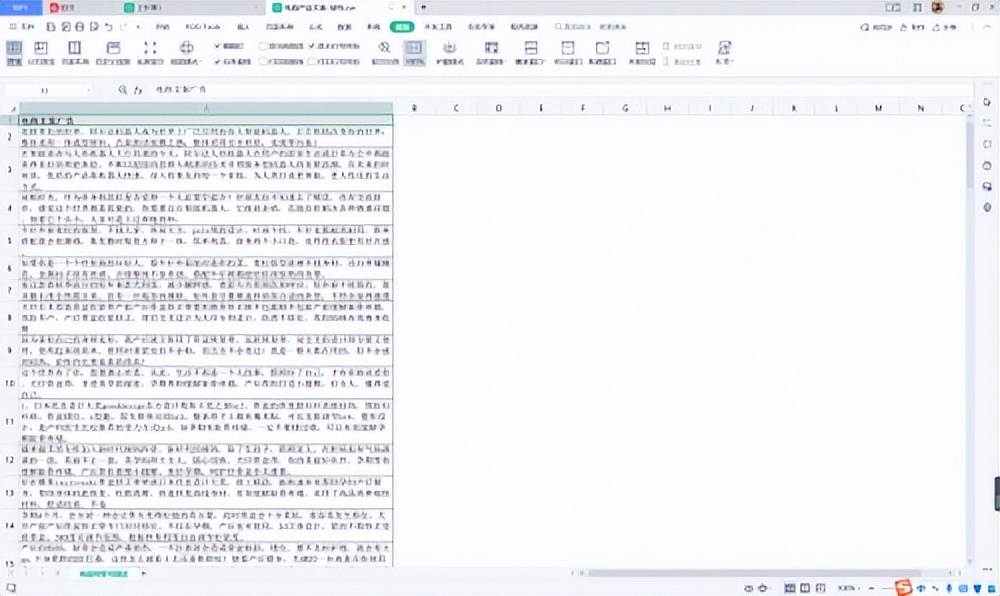Screen dimensions: 1000x596
Task: Select normal view icon in status bar
Action: pyautogui.click(x=790, y=588)
